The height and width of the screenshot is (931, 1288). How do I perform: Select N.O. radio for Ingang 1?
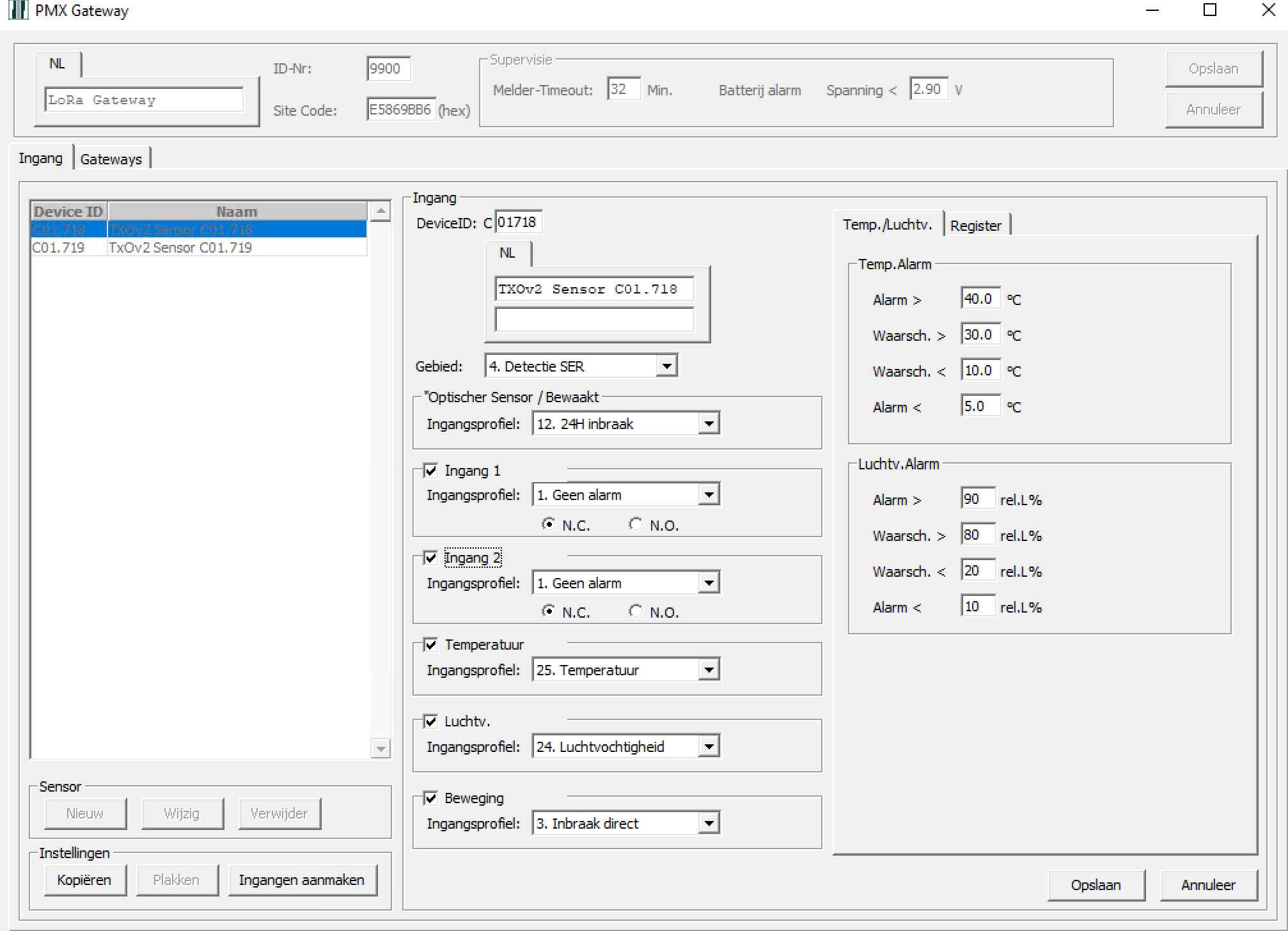(x=636, y=524)
